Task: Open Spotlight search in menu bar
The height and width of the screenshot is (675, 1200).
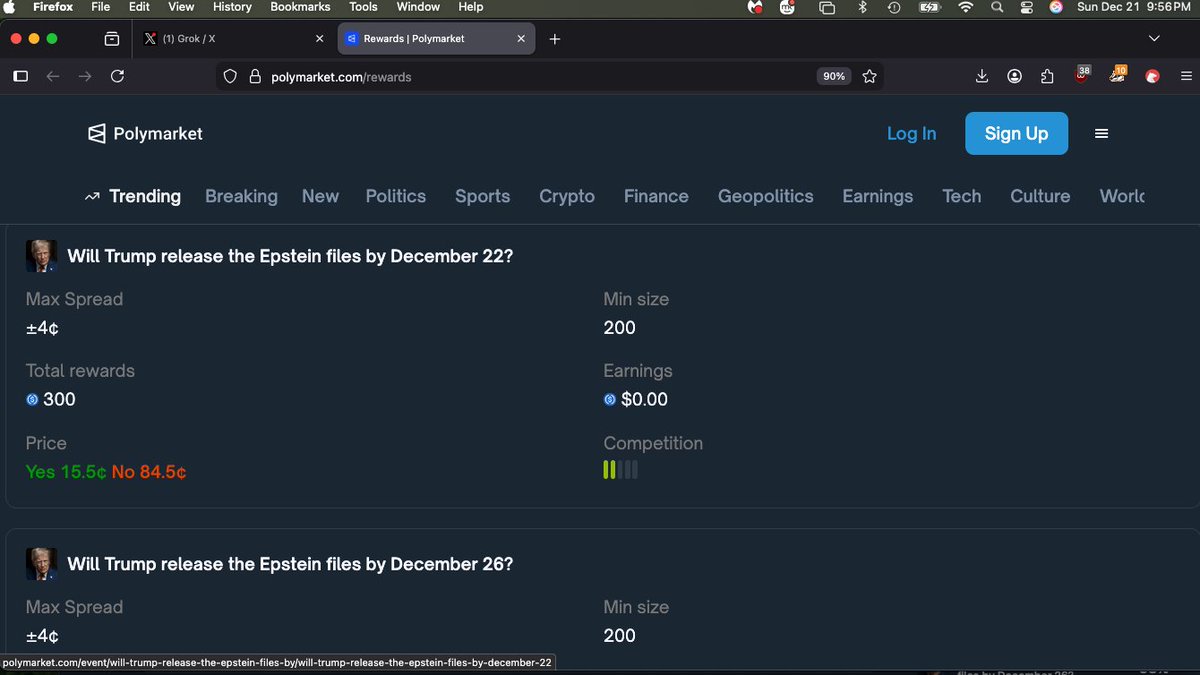Action: [996, 7]
